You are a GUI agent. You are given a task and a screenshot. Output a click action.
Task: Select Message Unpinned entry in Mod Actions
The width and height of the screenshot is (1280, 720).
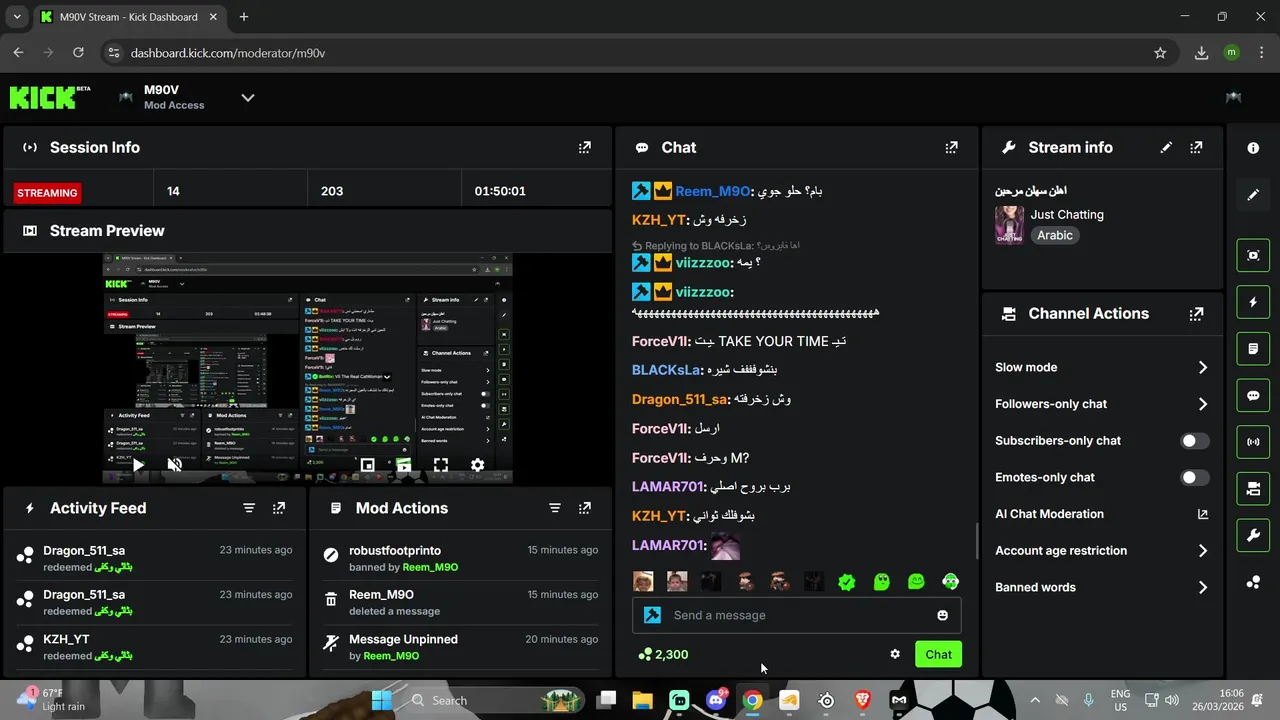pos(403,639)
